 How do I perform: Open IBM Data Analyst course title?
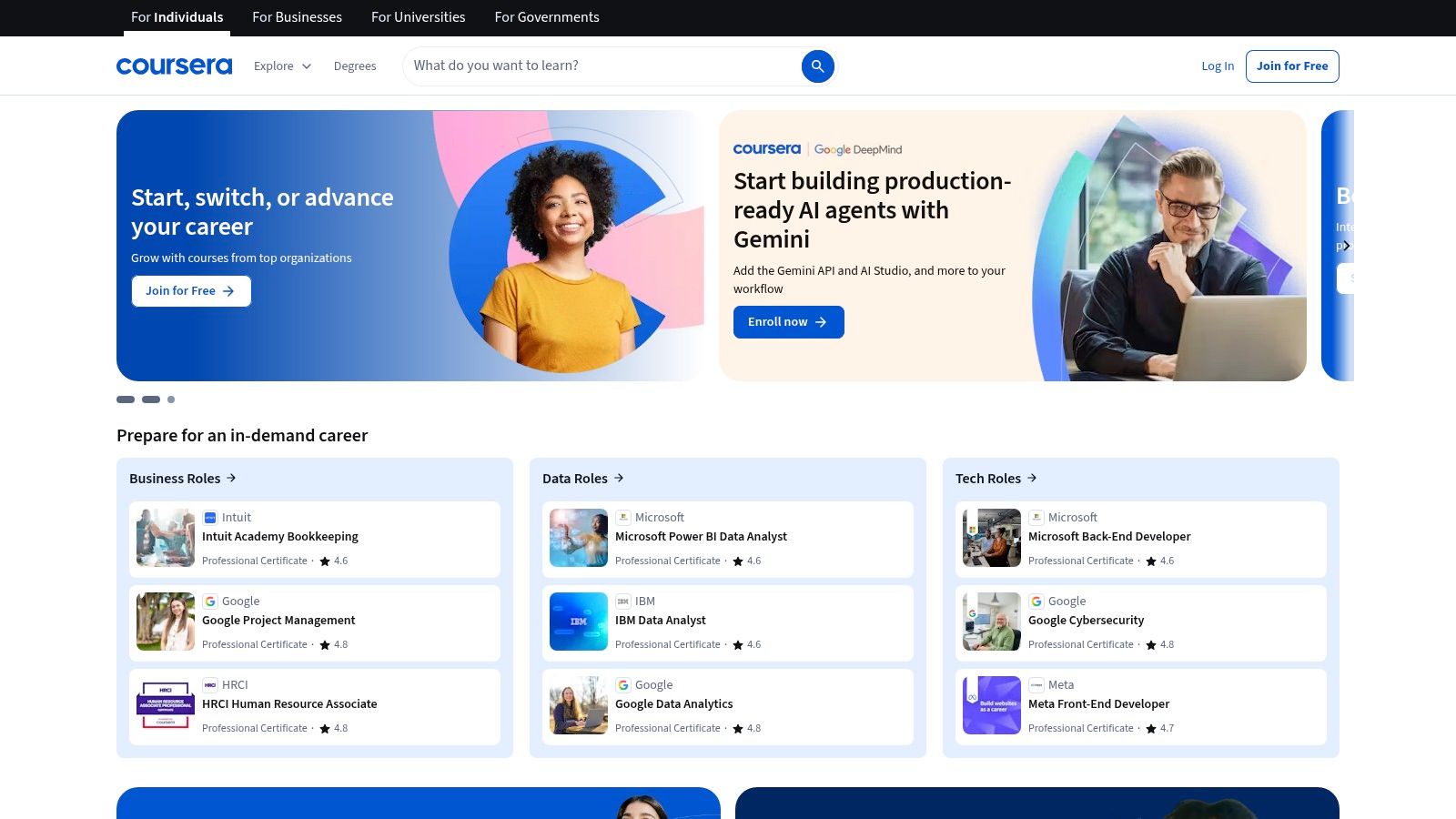[661, 620]
